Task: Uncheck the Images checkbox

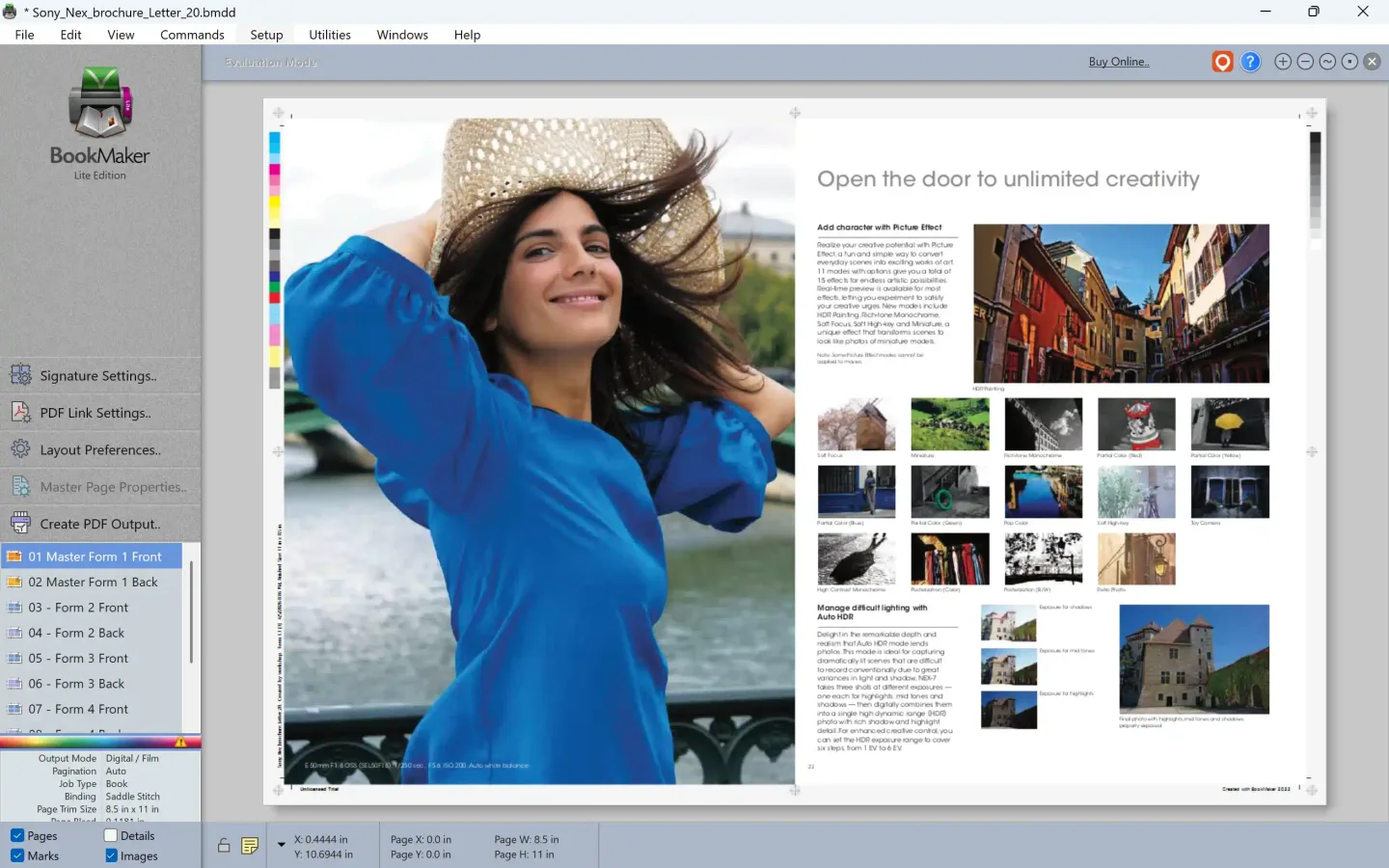Action: coord(111,855)
